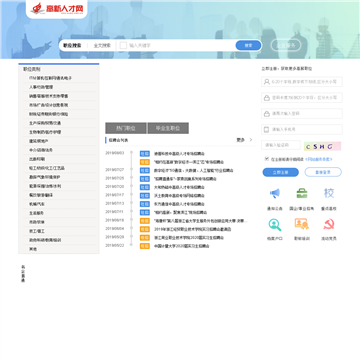The width and height of the screenshot is (360, 360).
Task: Click the 校招 badge for 2019/06/16
Action: [145, 221]
